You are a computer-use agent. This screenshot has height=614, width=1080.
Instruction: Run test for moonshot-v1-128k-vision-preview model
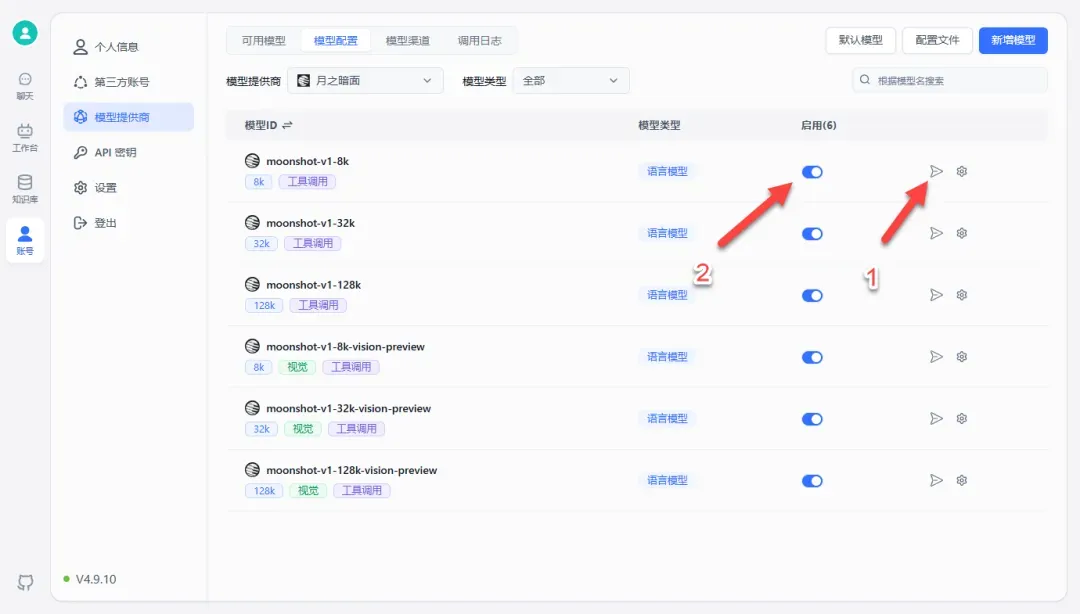point(936,480)
